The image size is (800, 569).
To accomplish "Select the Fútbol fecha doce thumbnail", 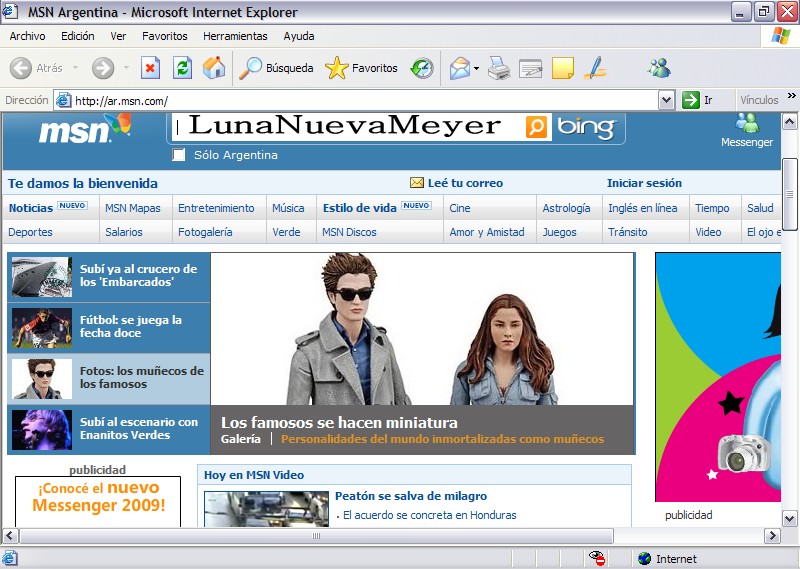I will coord(41,327).
